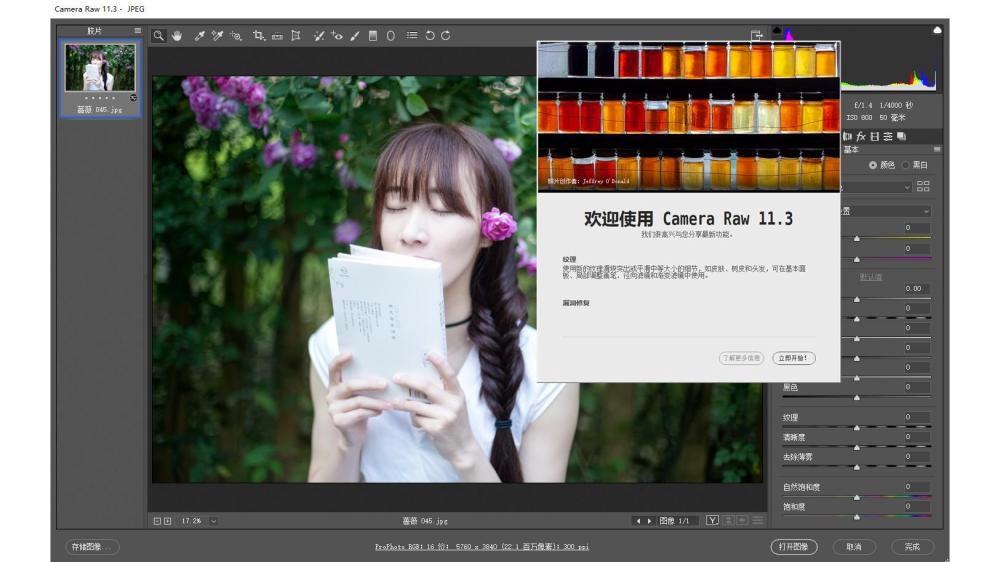
Task: Click the 存储图像 button
Action: (92, 547)
